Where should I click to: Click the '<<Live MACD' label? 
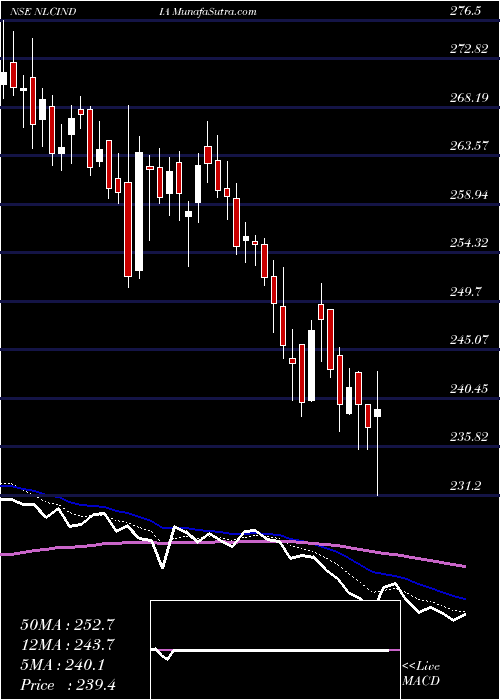pyautogui.click(x=421, y=674)
